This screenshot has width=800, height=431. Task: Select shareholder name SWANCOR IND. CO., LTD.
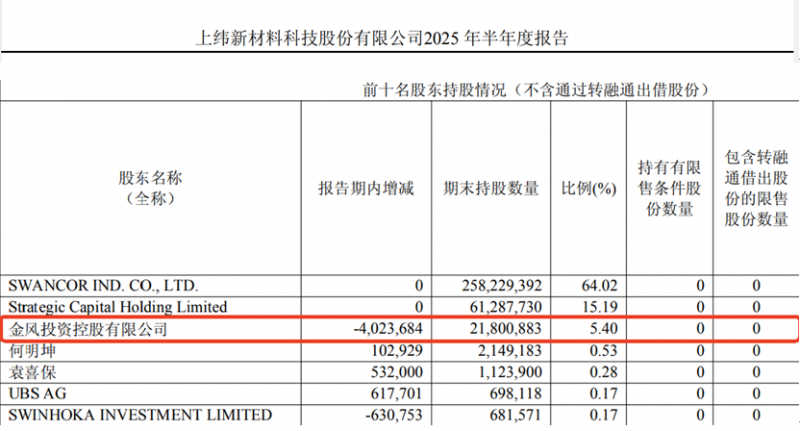click(103, 285)
